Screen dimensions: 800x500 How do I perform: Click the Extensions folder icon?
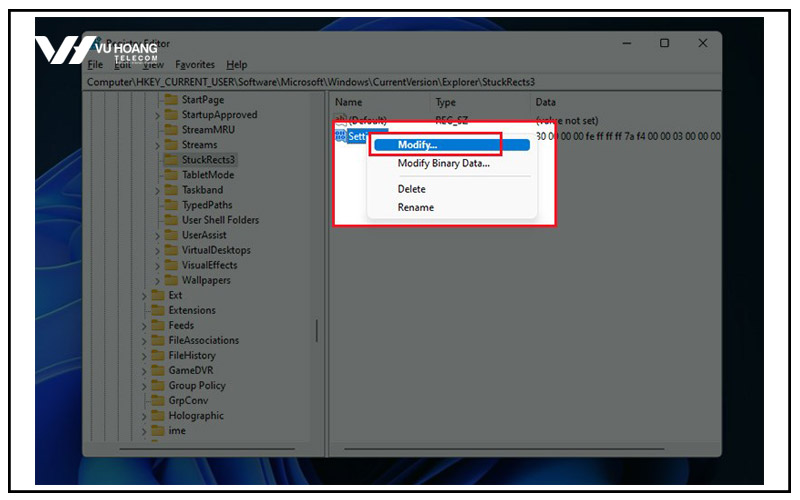(x=158, y=310)
